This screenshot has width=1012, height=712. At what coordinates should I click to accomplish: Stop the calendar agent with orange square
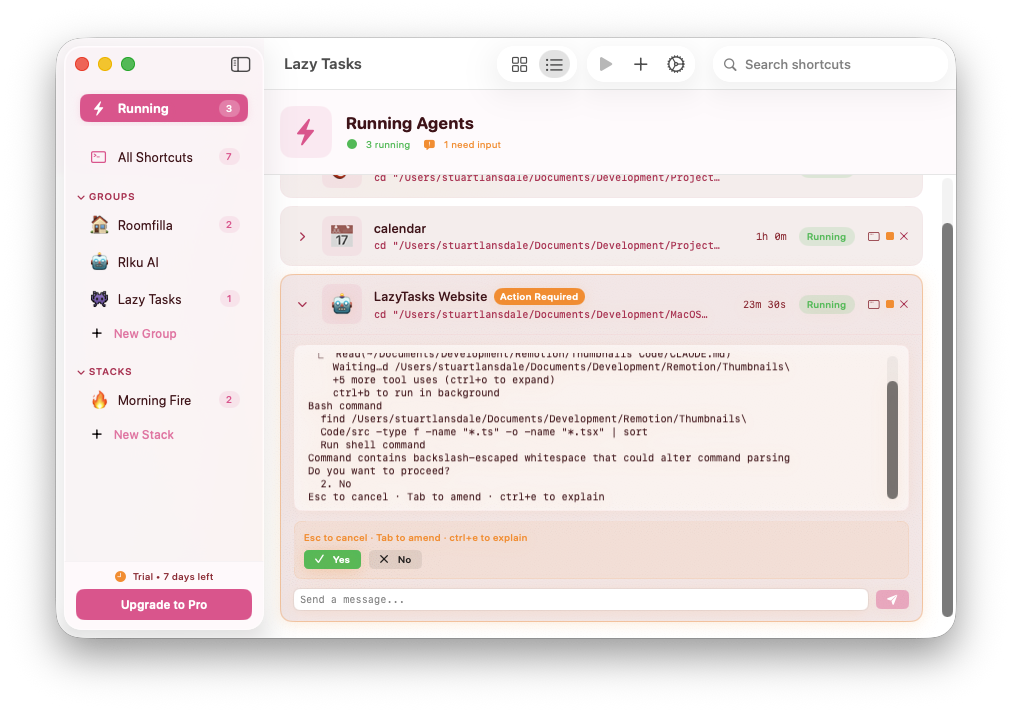[888, 236]
